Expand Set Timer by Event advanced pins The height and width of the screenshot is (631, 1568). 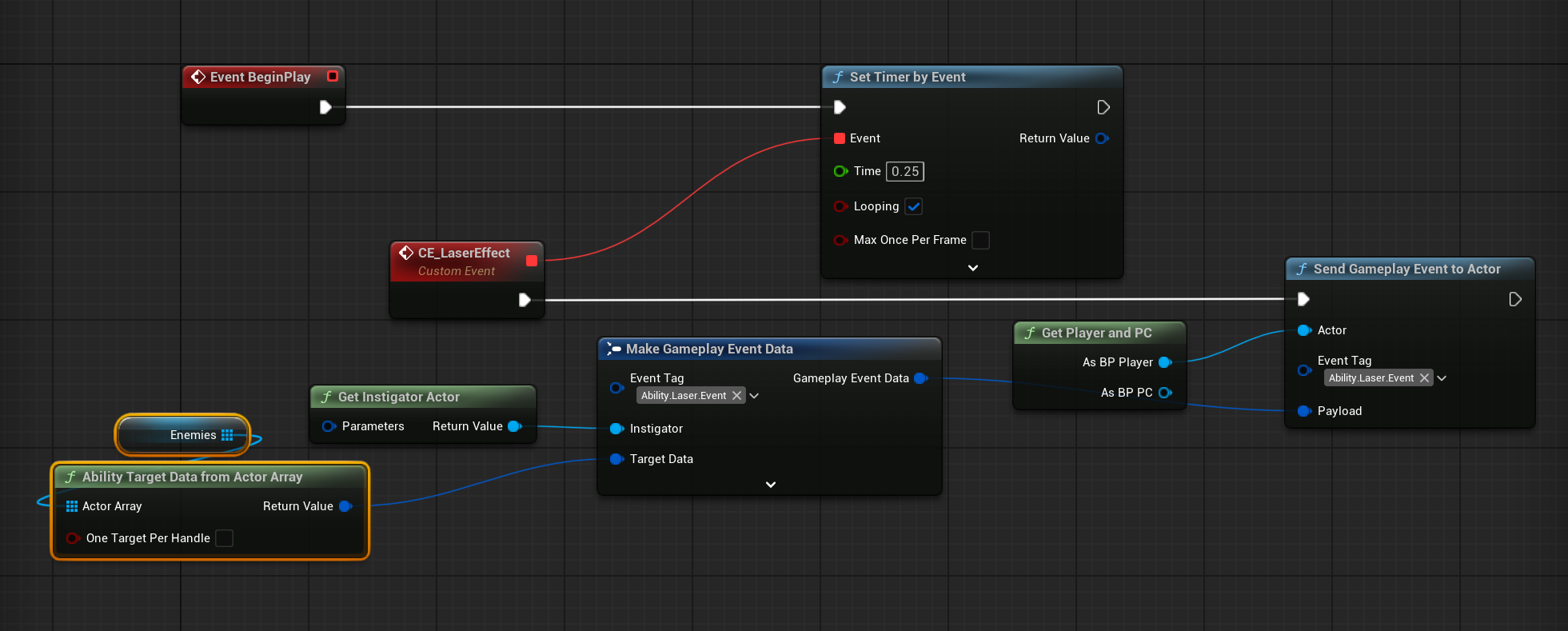[973, 268]
